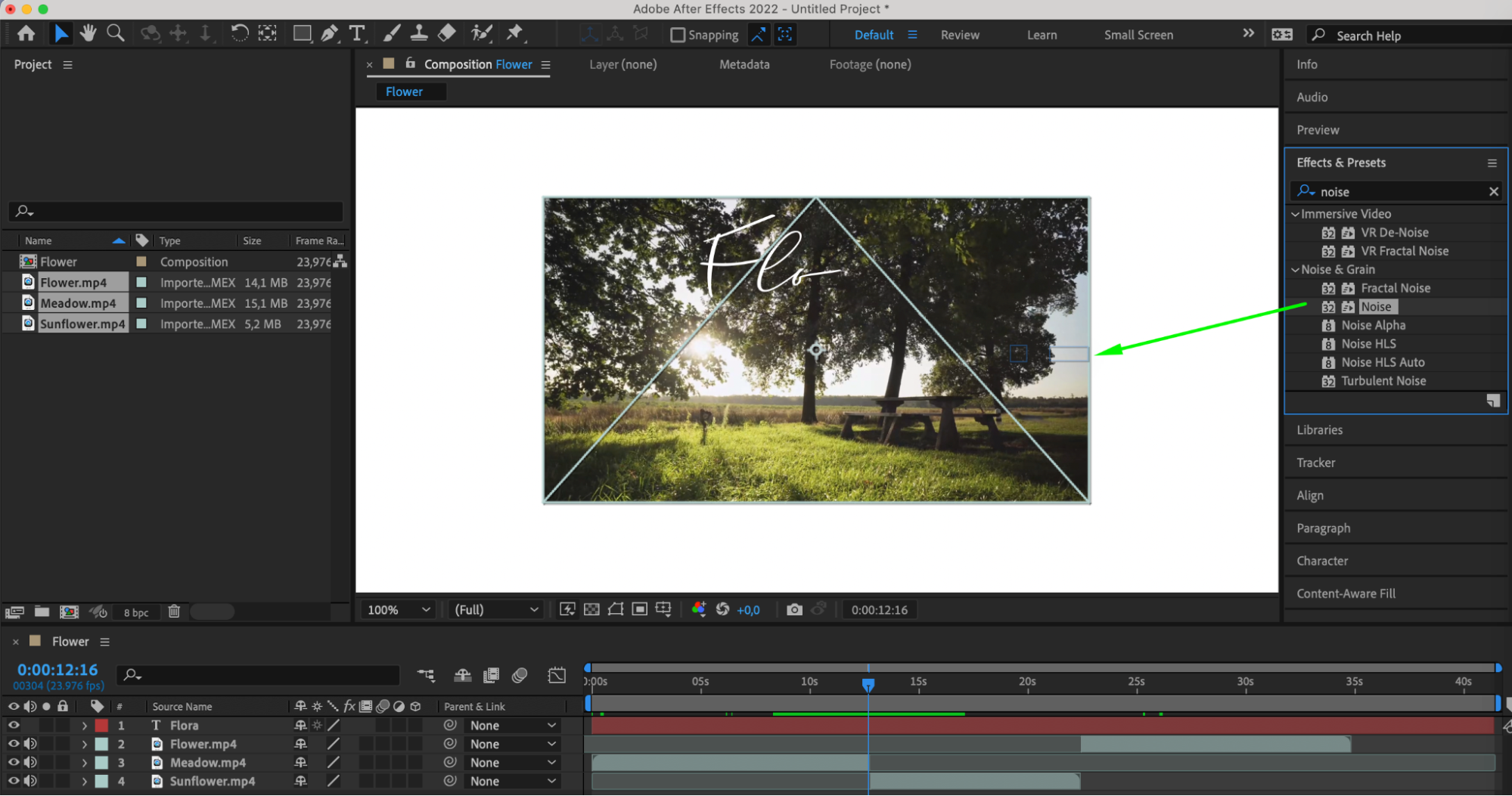Take a snapshot with camera icon
The image size is (1512, 796).
coord(793,609)
